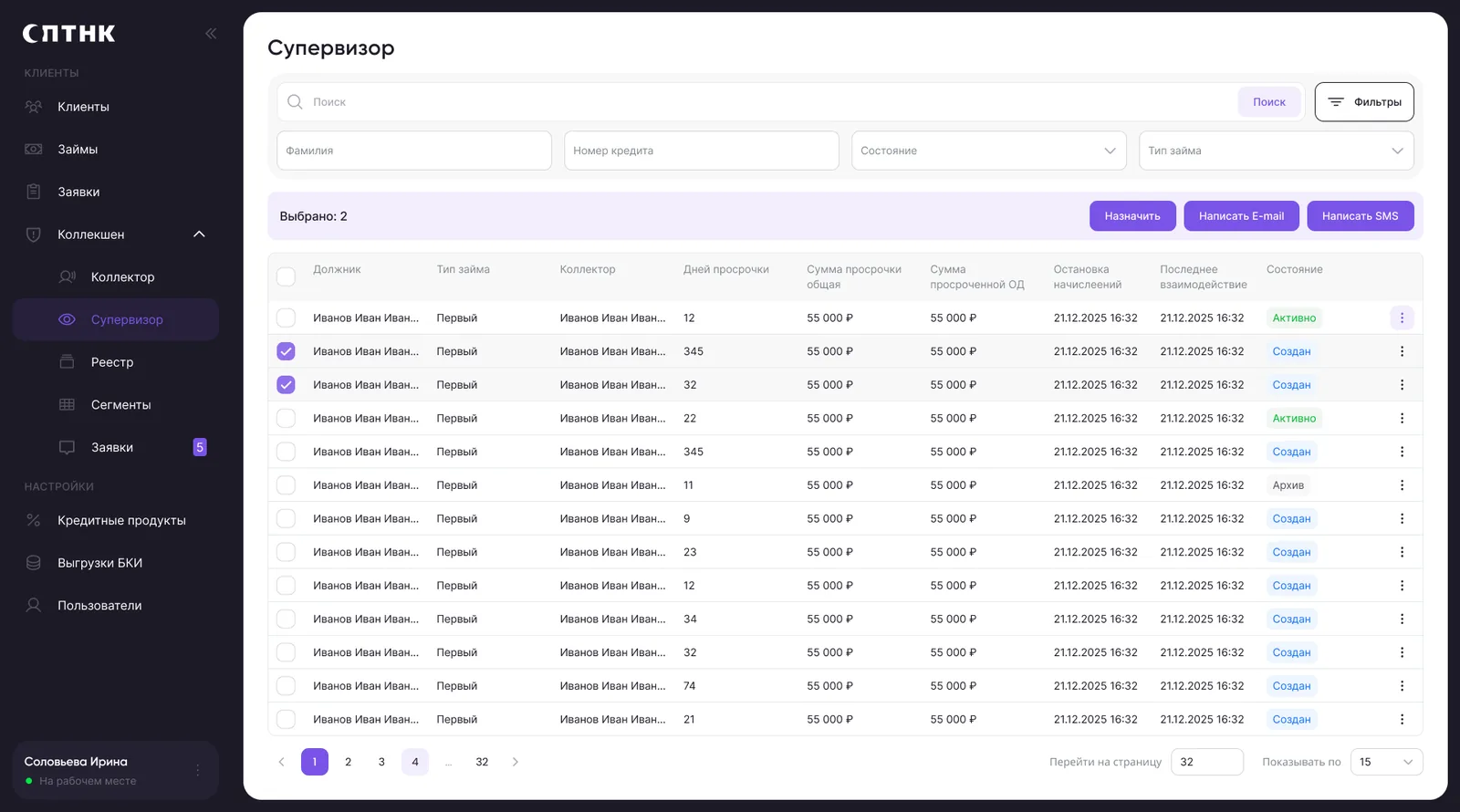Click the Займы money icon
1460x812 pixels.
coord(34,149)
